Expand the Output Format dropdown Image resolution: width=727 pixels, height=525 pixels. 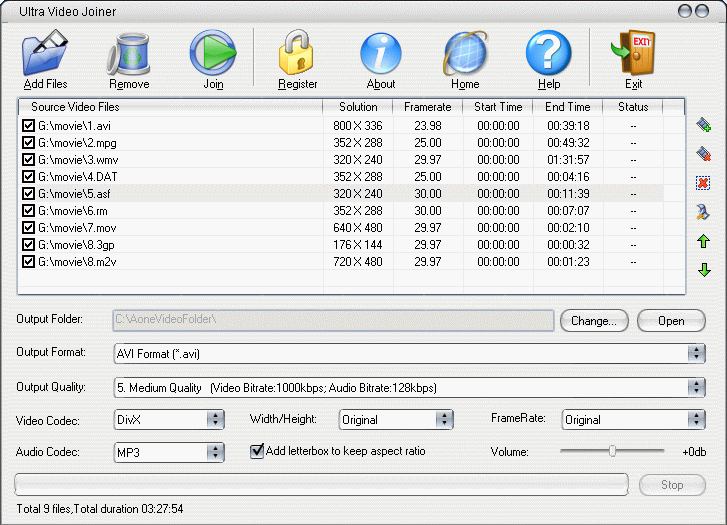pos(696,353)
